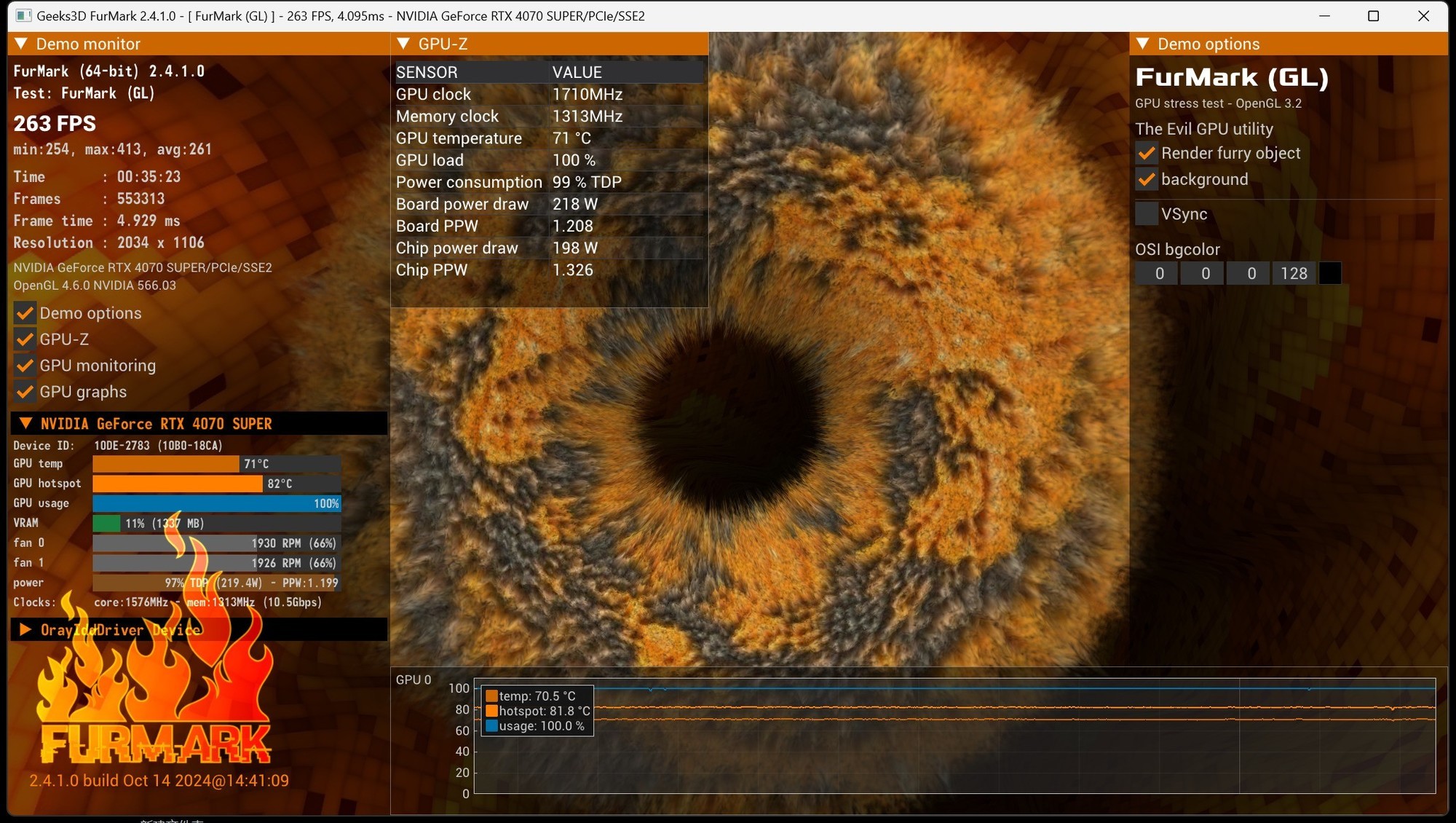Collapse the Demo monitor panel
Image resolution: width=1456 pixels, height=823 pixels.
(x=21, y=44)
